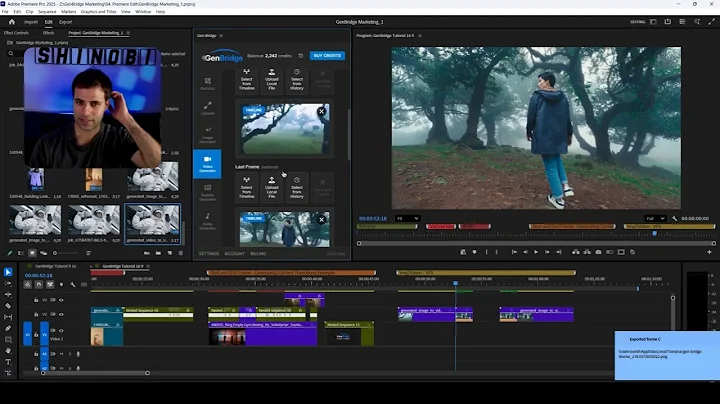Select the Type tool
The width and height of the screenshot is (720, 404).
[x=8, y=362]
